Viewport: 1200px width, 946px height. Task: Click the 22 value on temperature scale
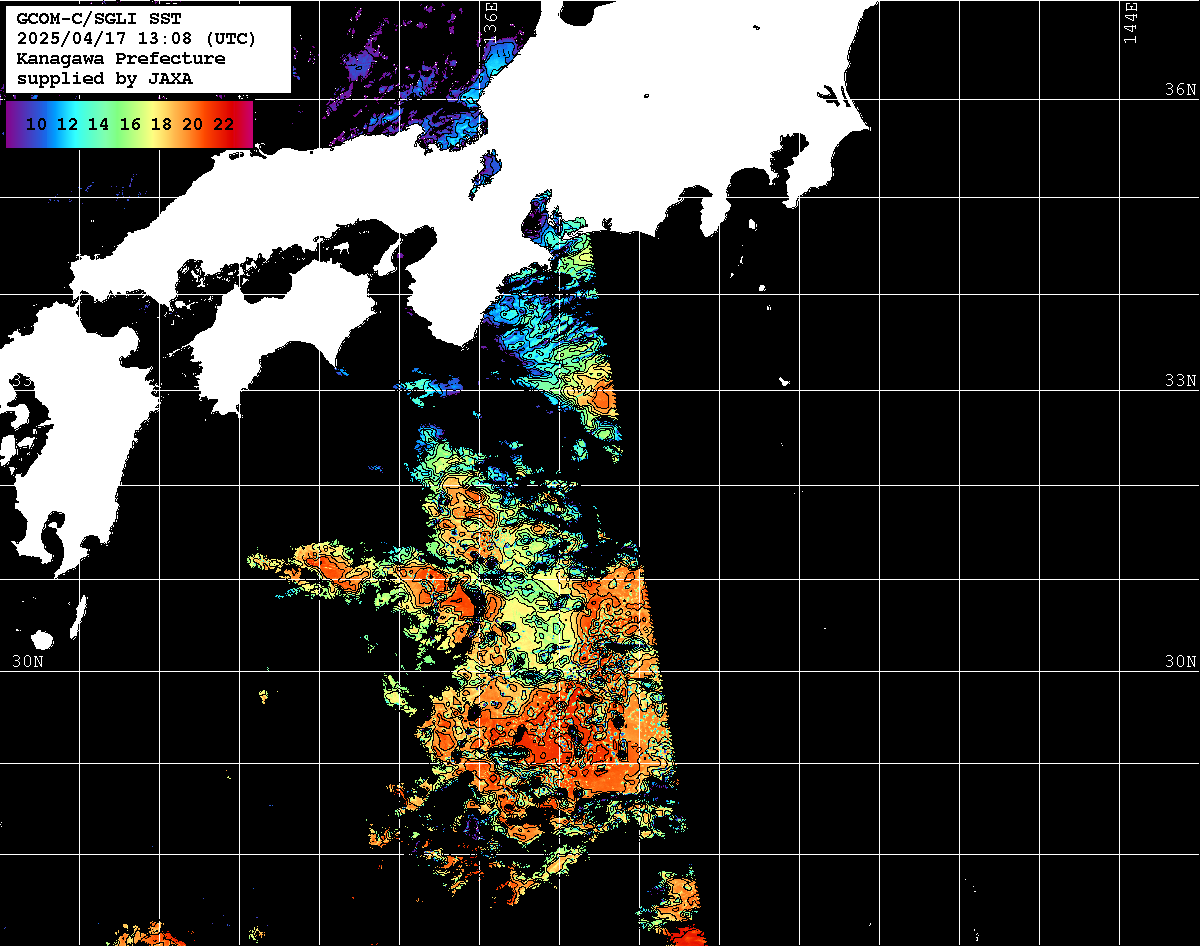coord(224,124)
